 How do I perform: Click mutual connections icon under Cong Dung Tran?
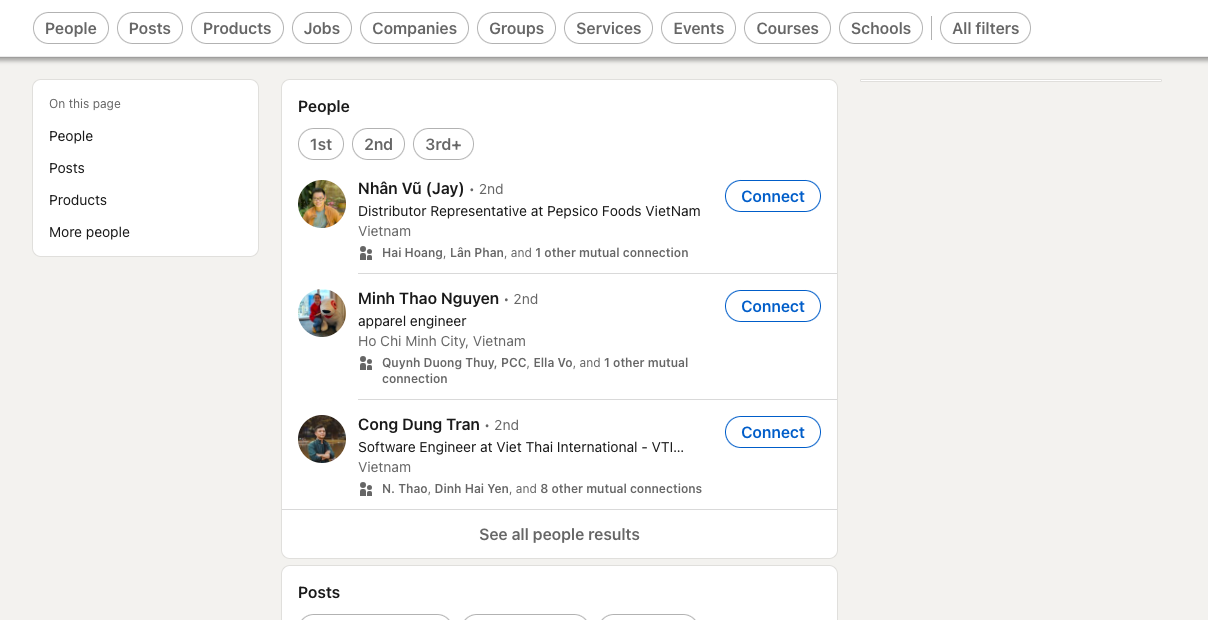pos(366,489)
